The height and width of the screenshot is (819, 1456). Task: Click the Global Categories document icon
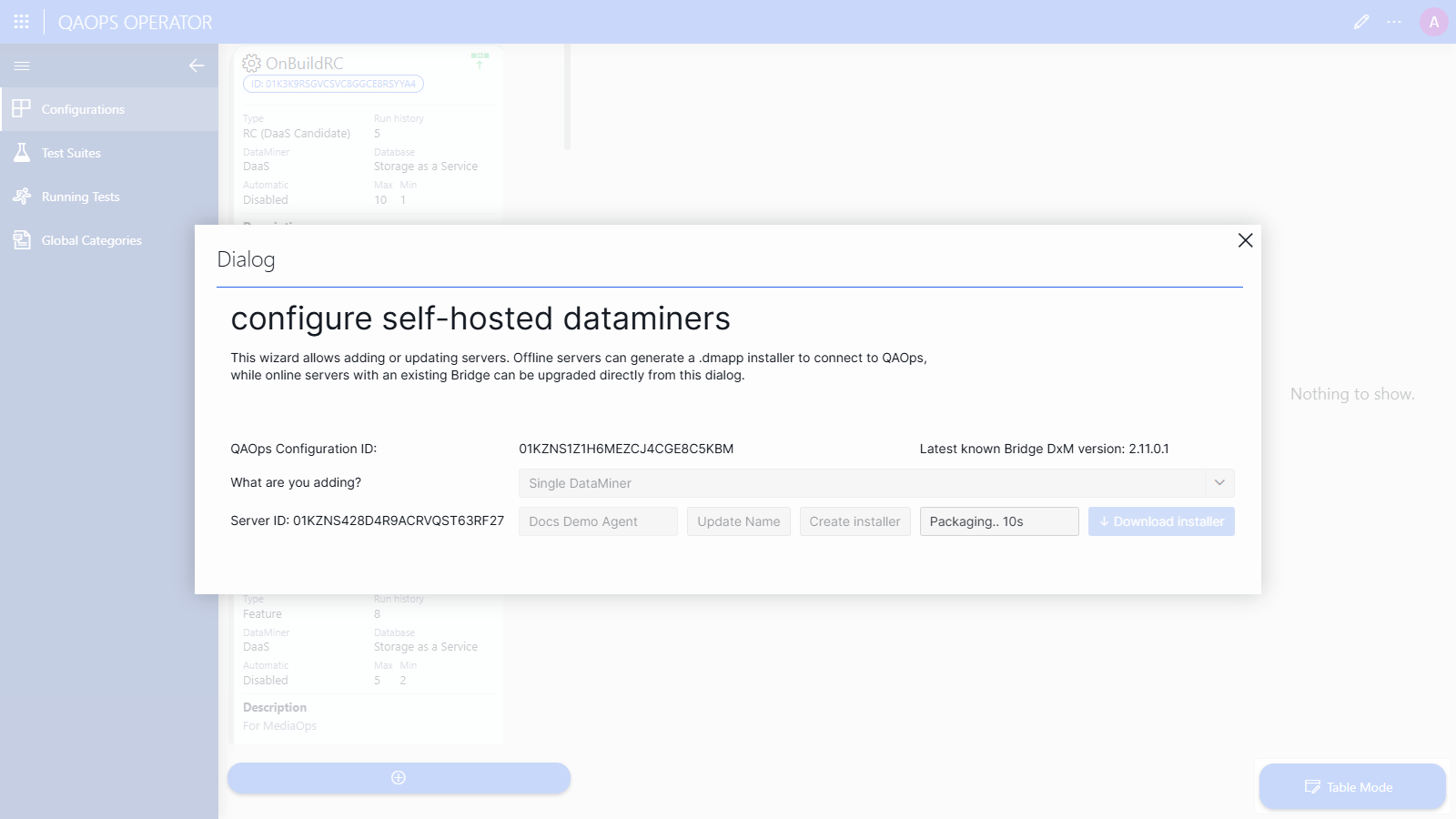(22, 240)
